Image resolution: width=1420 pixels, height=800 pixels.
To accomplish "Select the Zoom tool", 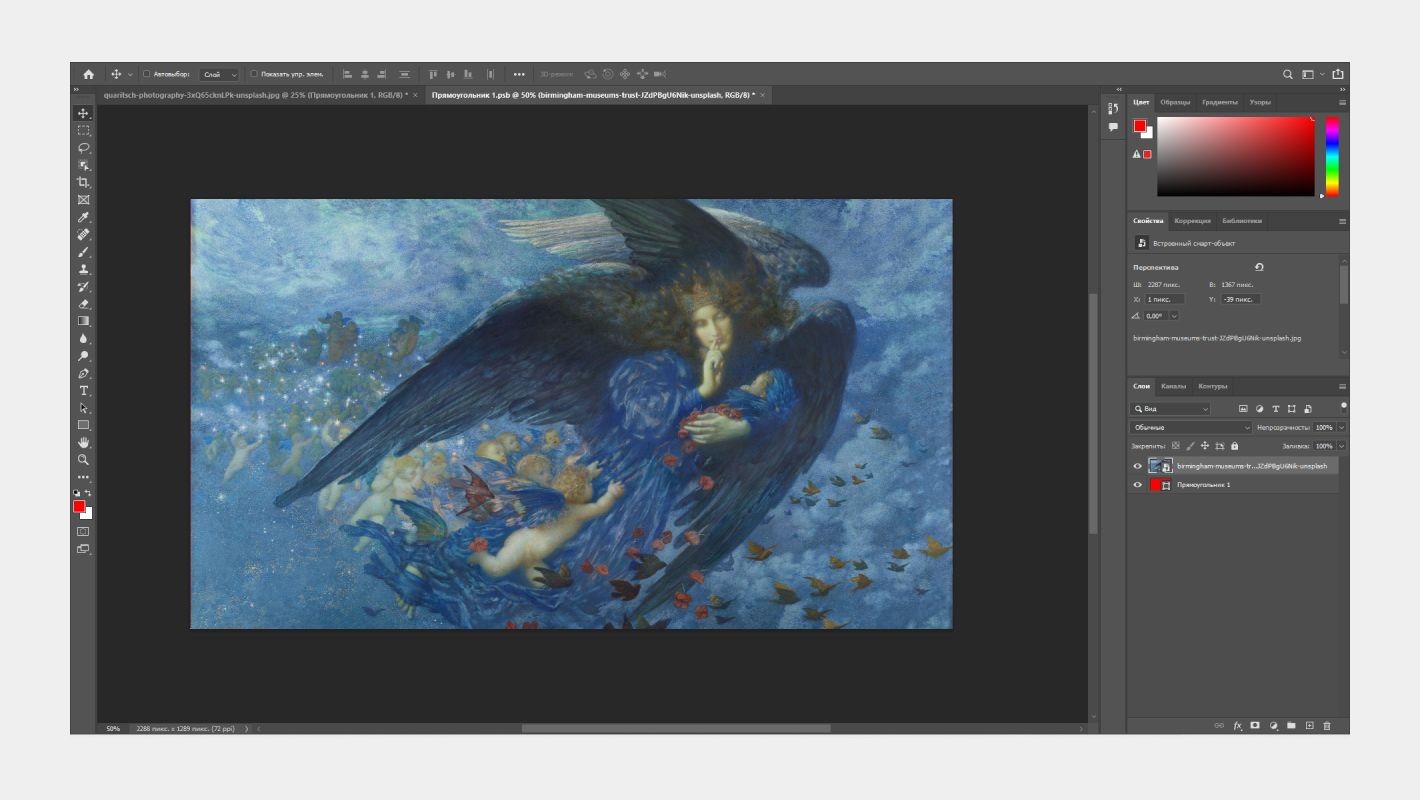I will [84, 460].
